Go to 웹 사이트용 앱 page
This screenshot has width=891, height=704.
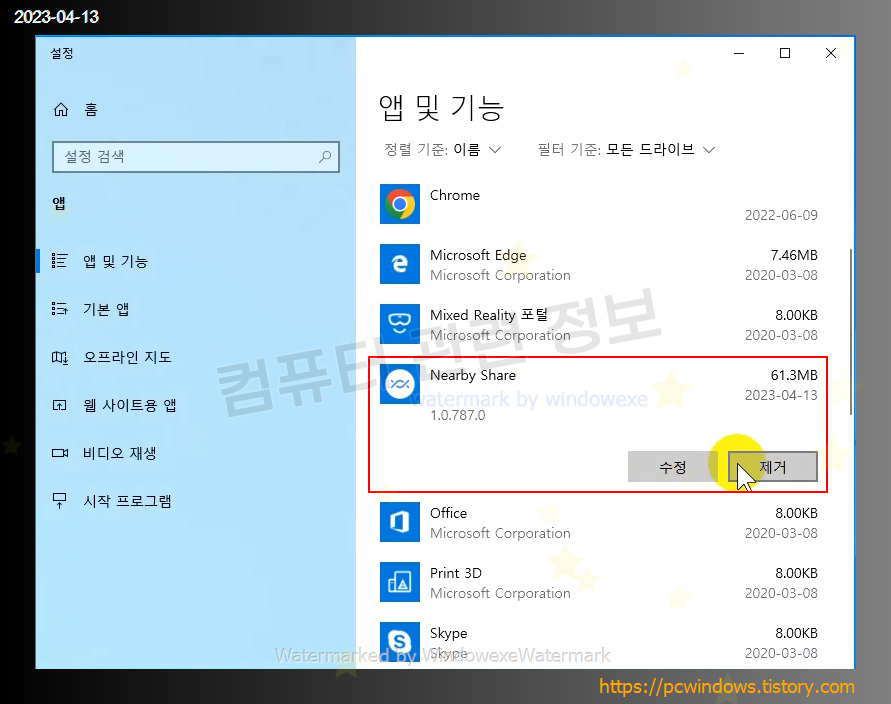click(130, 405)
